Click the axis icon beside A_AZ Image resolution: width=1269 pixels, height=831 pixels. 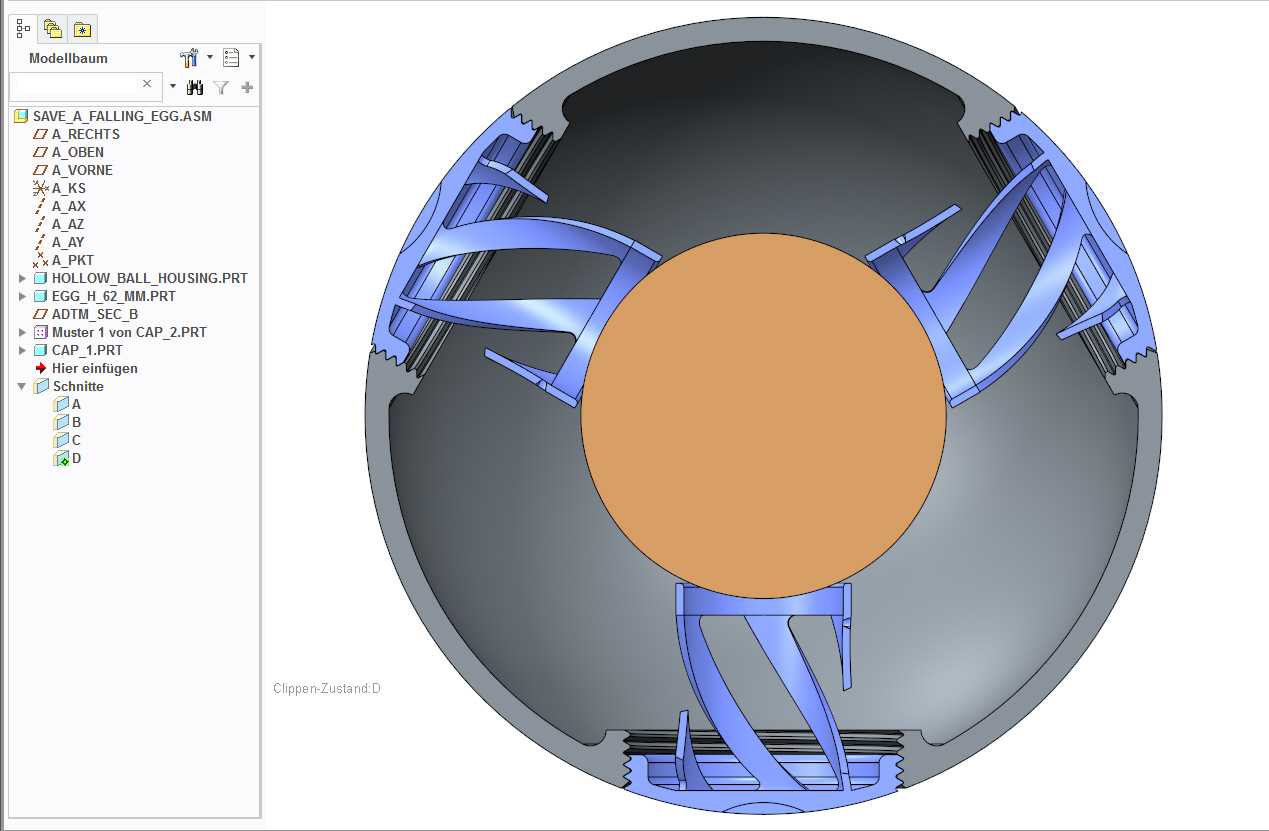coord(41,224)
